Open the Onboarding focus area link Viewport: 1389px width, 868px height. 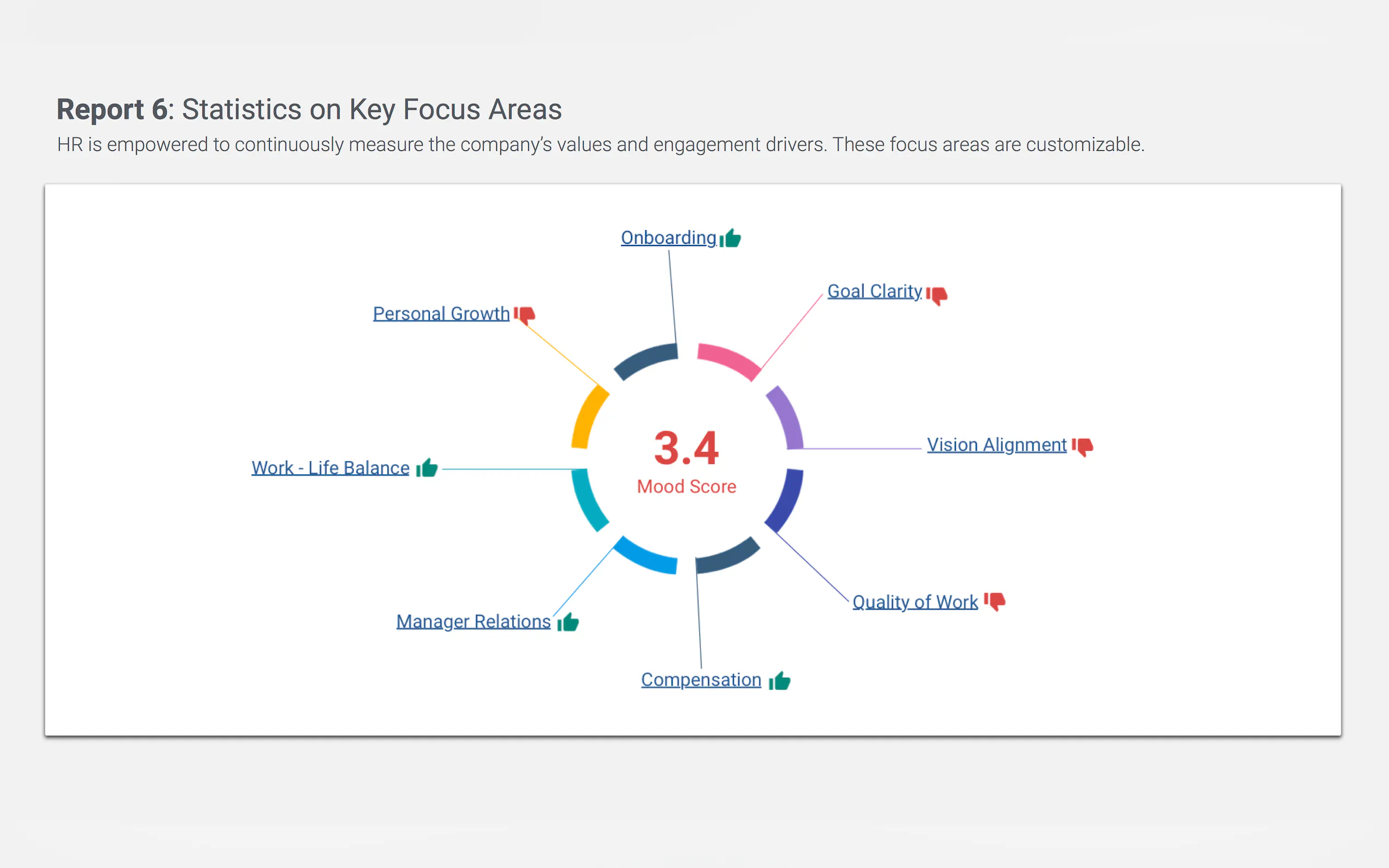[668, 238]
